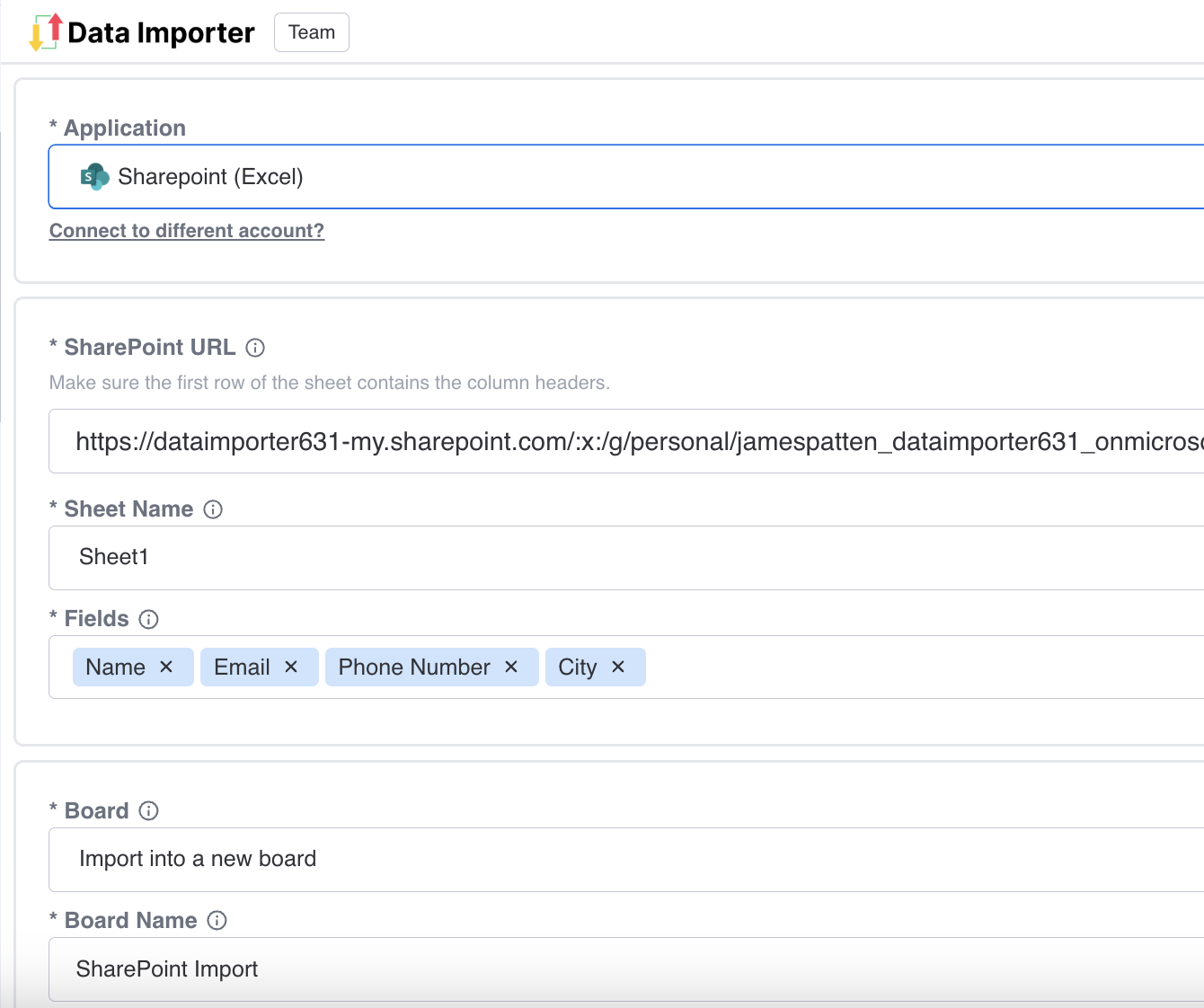Image resolution: width=1204 pixels, height=1008 pixels.
Task: Click the Phone Number tag text
Action: 414,667
